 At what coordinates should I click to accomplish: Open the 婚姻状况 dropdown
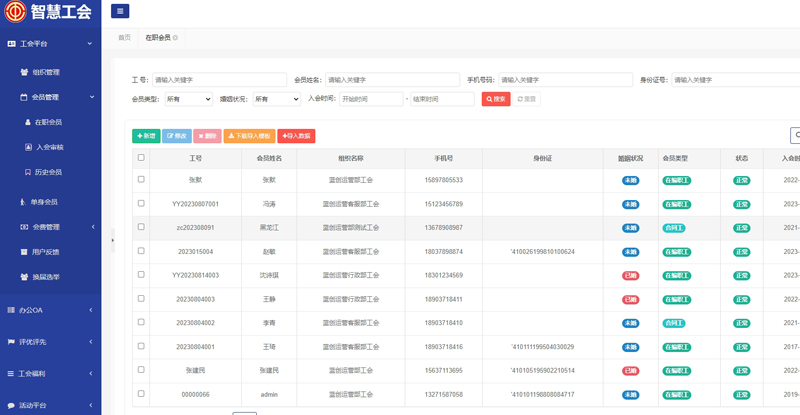277,99
